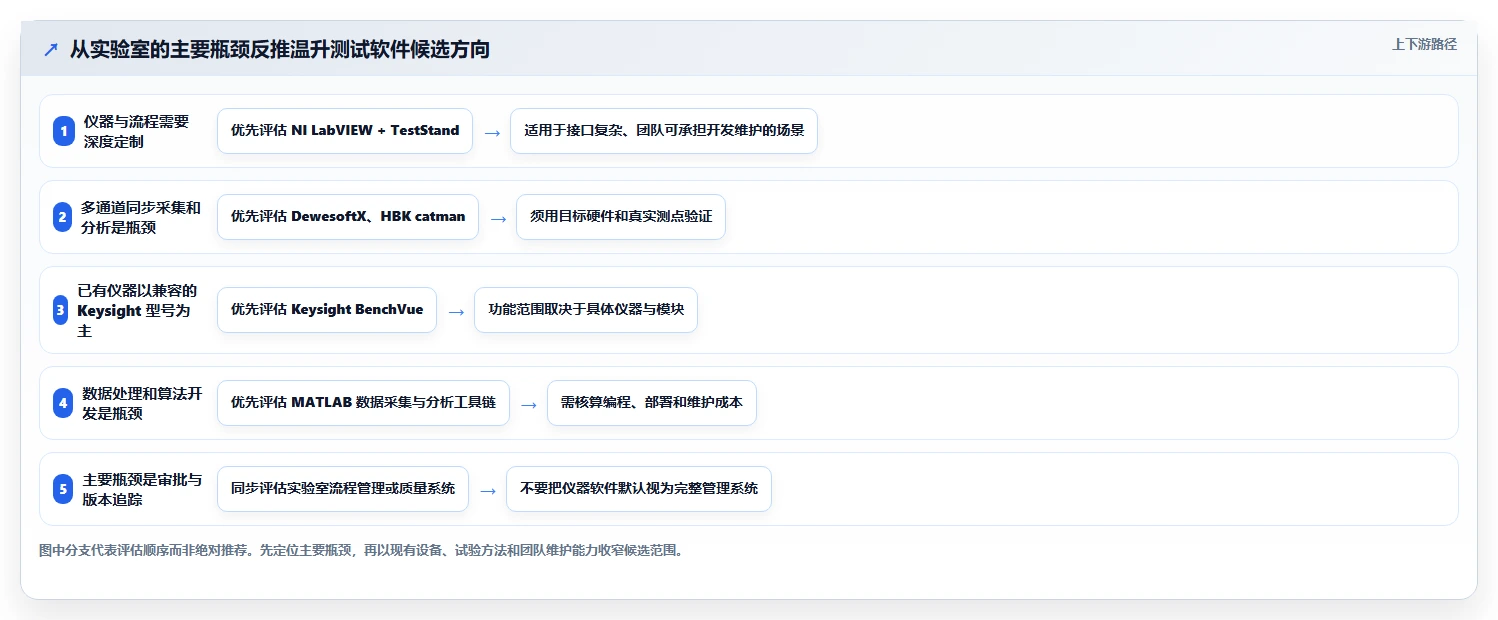Click the 同步评估实验室流程管理或质量系统 box
Image resolution: width=1498 pixels, height=620 pixels.
coord(343,489)
